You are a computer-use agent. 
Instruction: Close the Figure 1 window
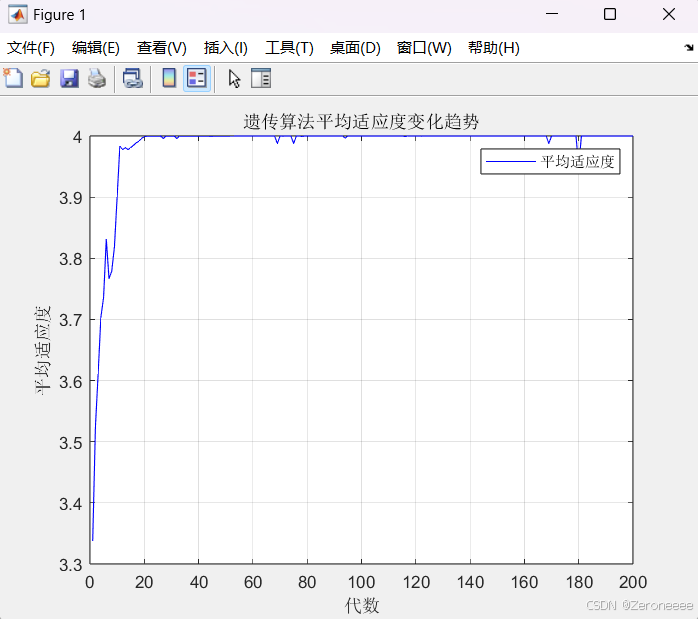coord(669,14)
